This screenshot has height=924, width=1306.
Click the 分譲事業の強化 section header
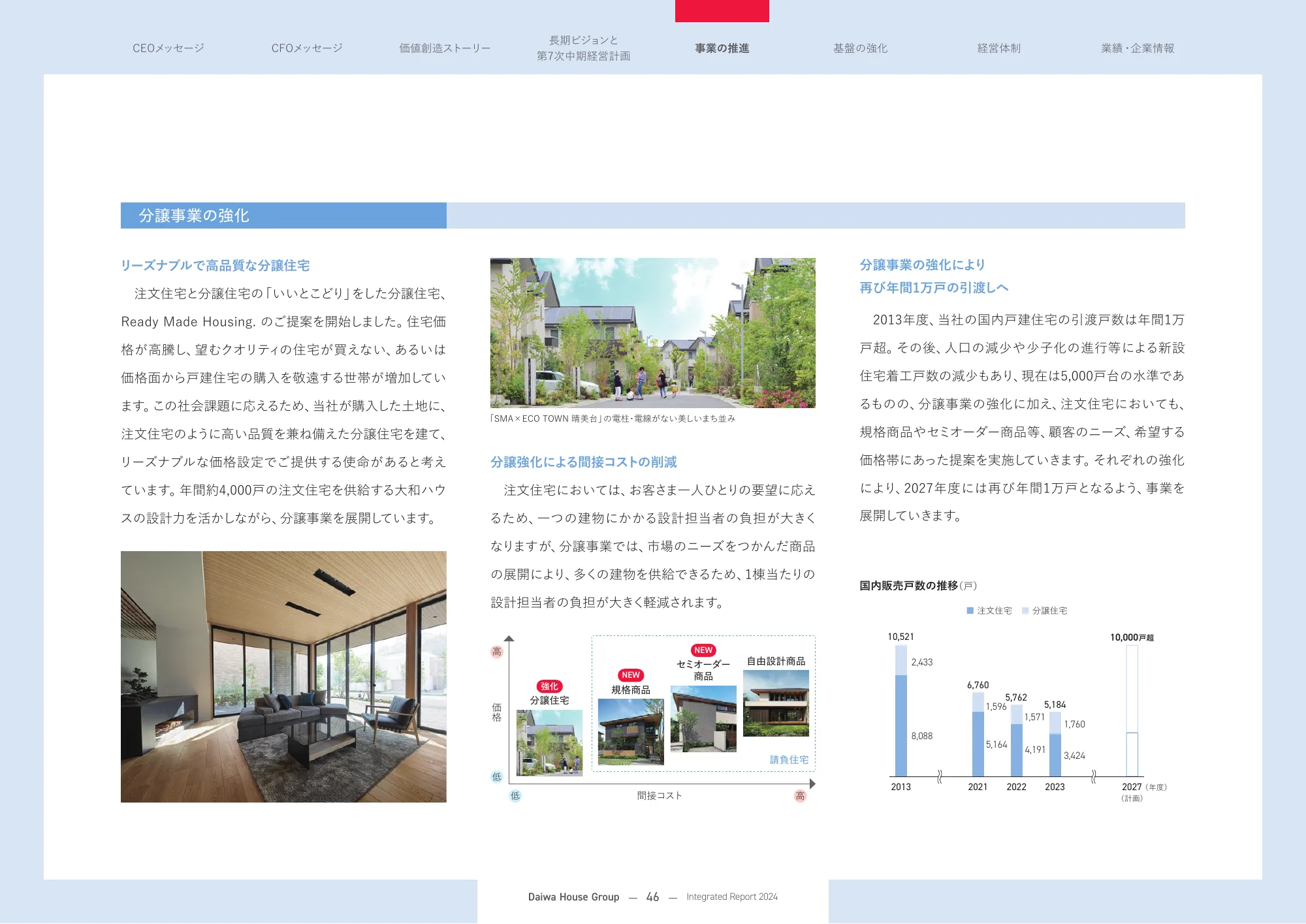283,215
